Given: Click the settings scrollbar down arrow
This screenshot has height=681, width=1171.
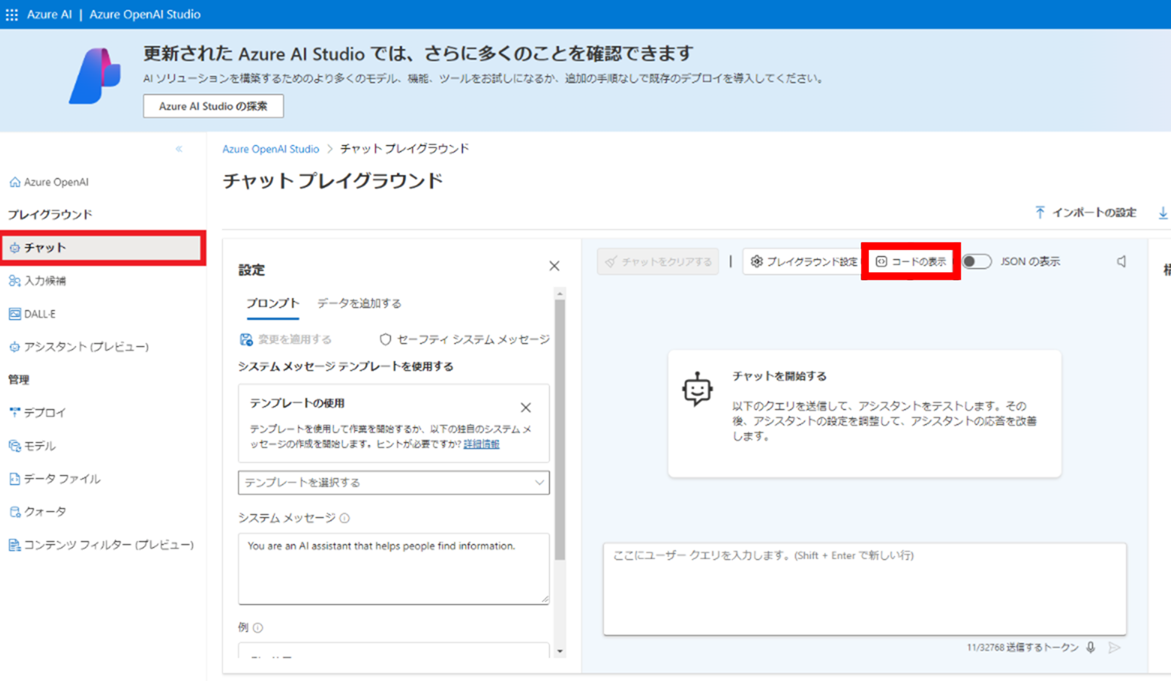Looking at the screenshot, I should (x=560, y=651).
